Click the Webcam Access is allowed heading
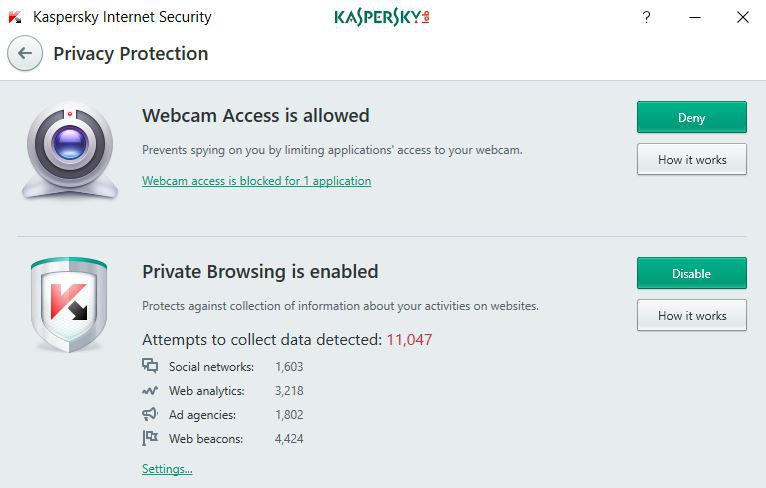Image resolution: width=766 pixels, height=488 pixels. click(x=256, y=115)
